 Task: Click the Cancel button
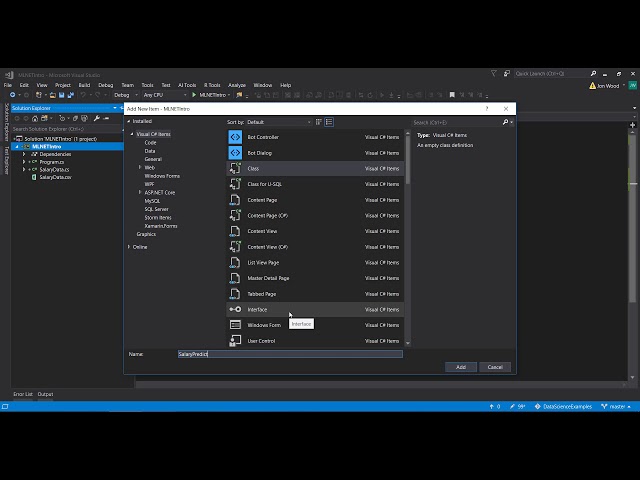[495, 367]
